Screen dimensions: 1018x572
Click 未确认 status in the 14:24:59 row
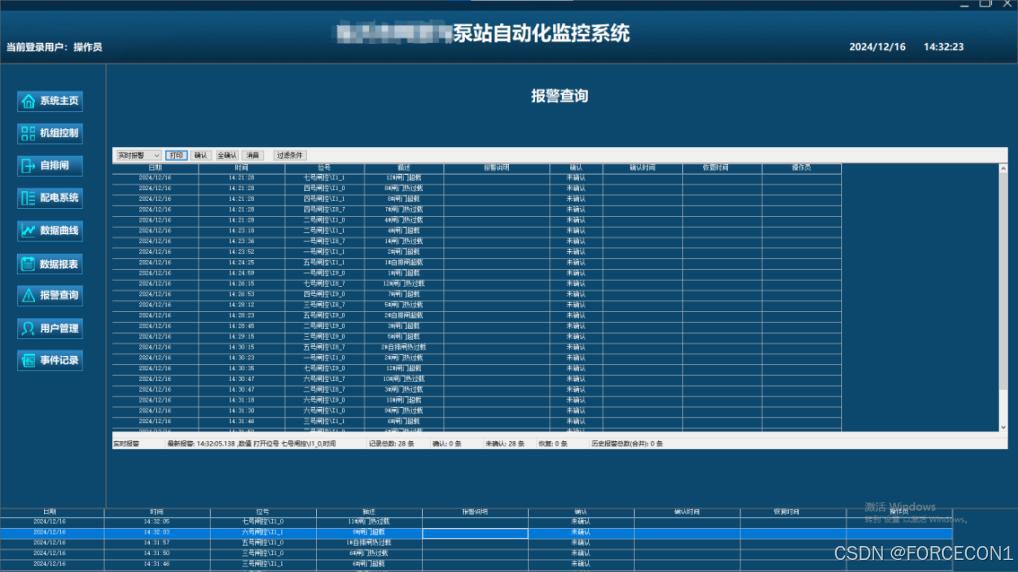point(576,273)
